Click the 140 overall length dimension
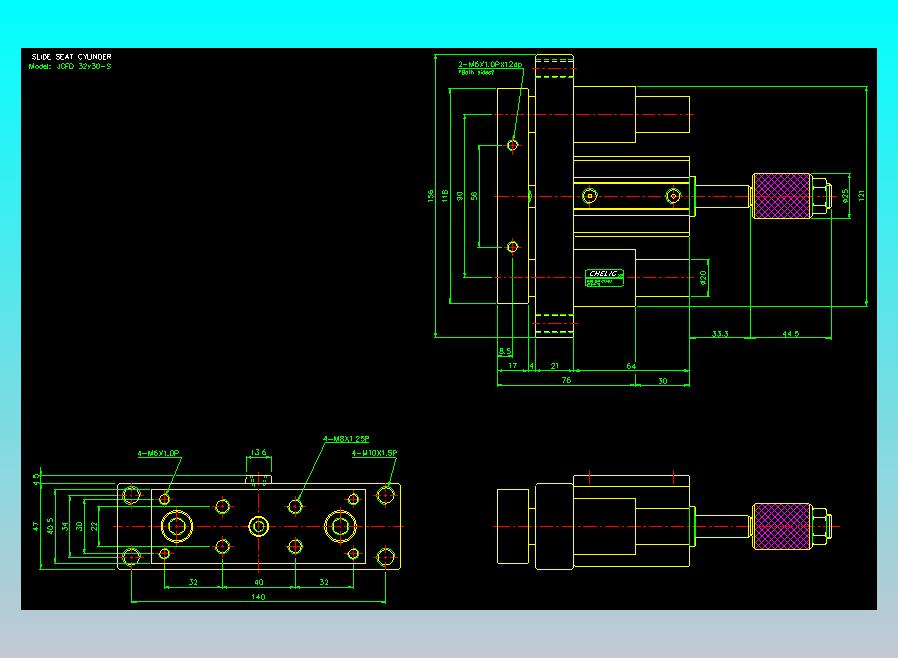The image size is (898, 658). [x=258, y=597]
